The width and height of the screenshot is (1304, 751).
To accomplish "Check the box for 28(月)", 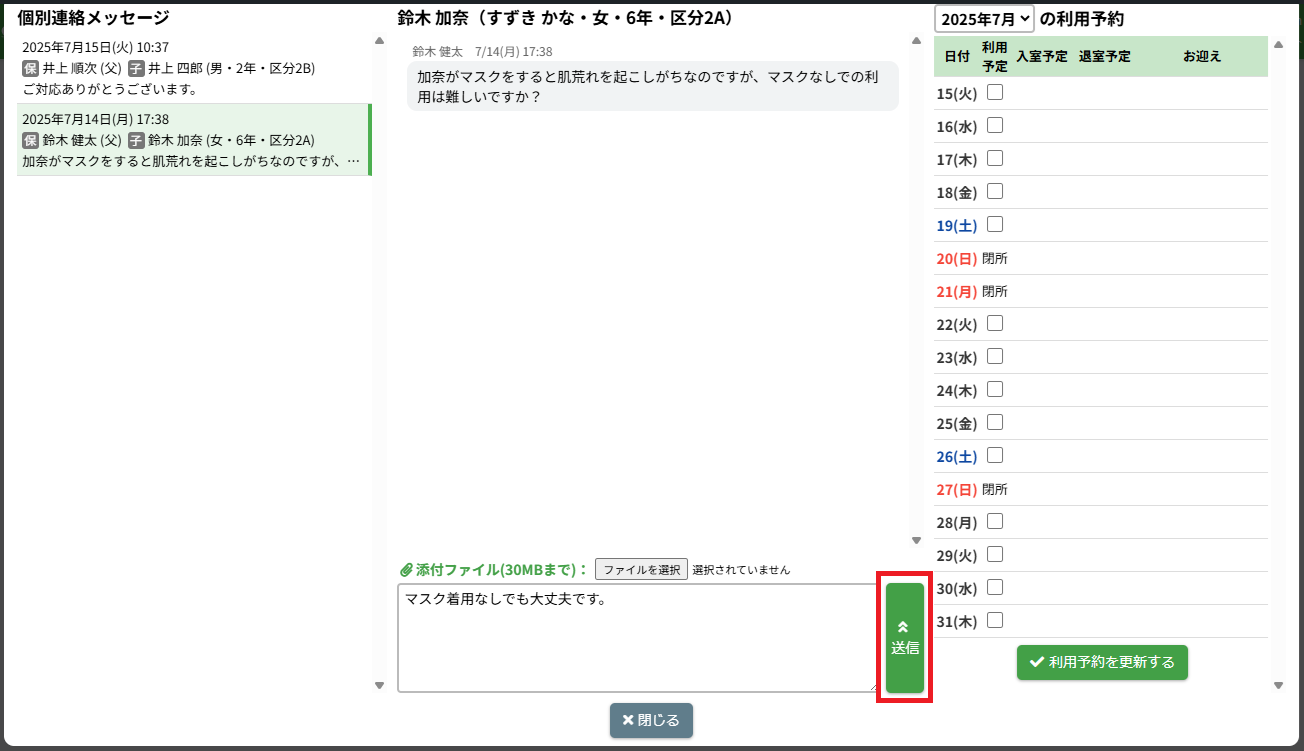I will (x=995, y=522).
